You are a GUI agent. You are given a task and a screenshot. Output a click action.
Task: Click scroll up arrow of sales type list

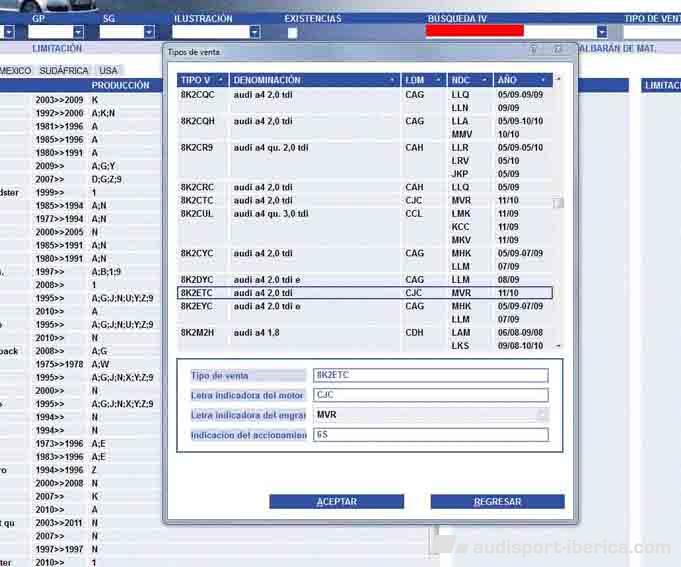(559, 79)
